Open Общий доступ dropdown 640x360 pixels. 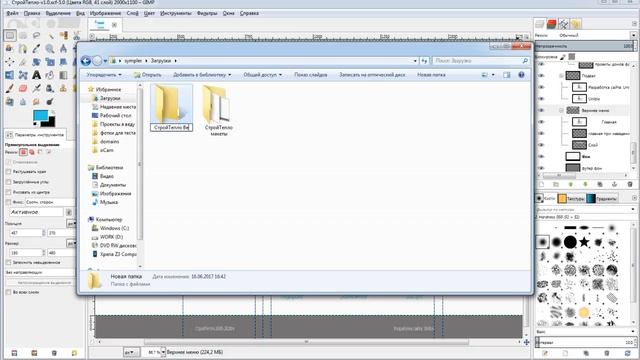point(262,75)
